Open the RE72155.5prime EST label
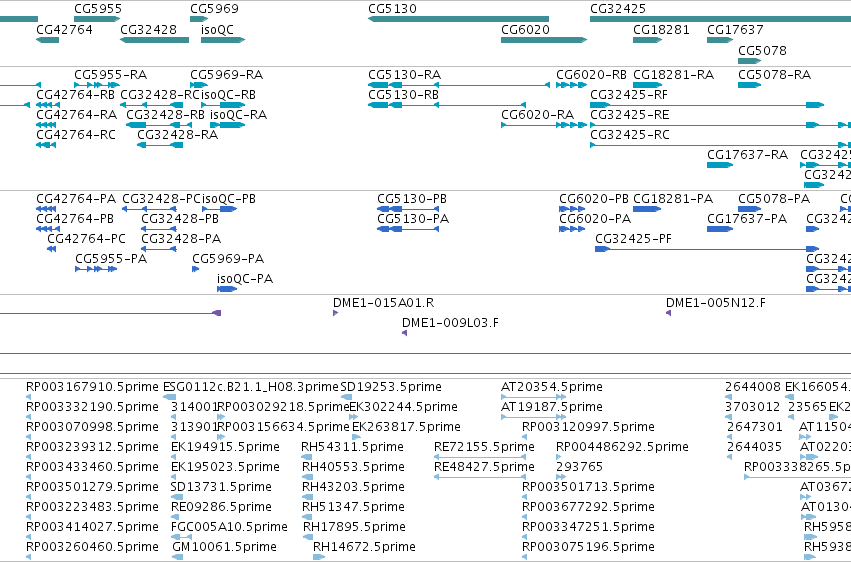Viewport: 851px width, 562px height. point(484,447)
